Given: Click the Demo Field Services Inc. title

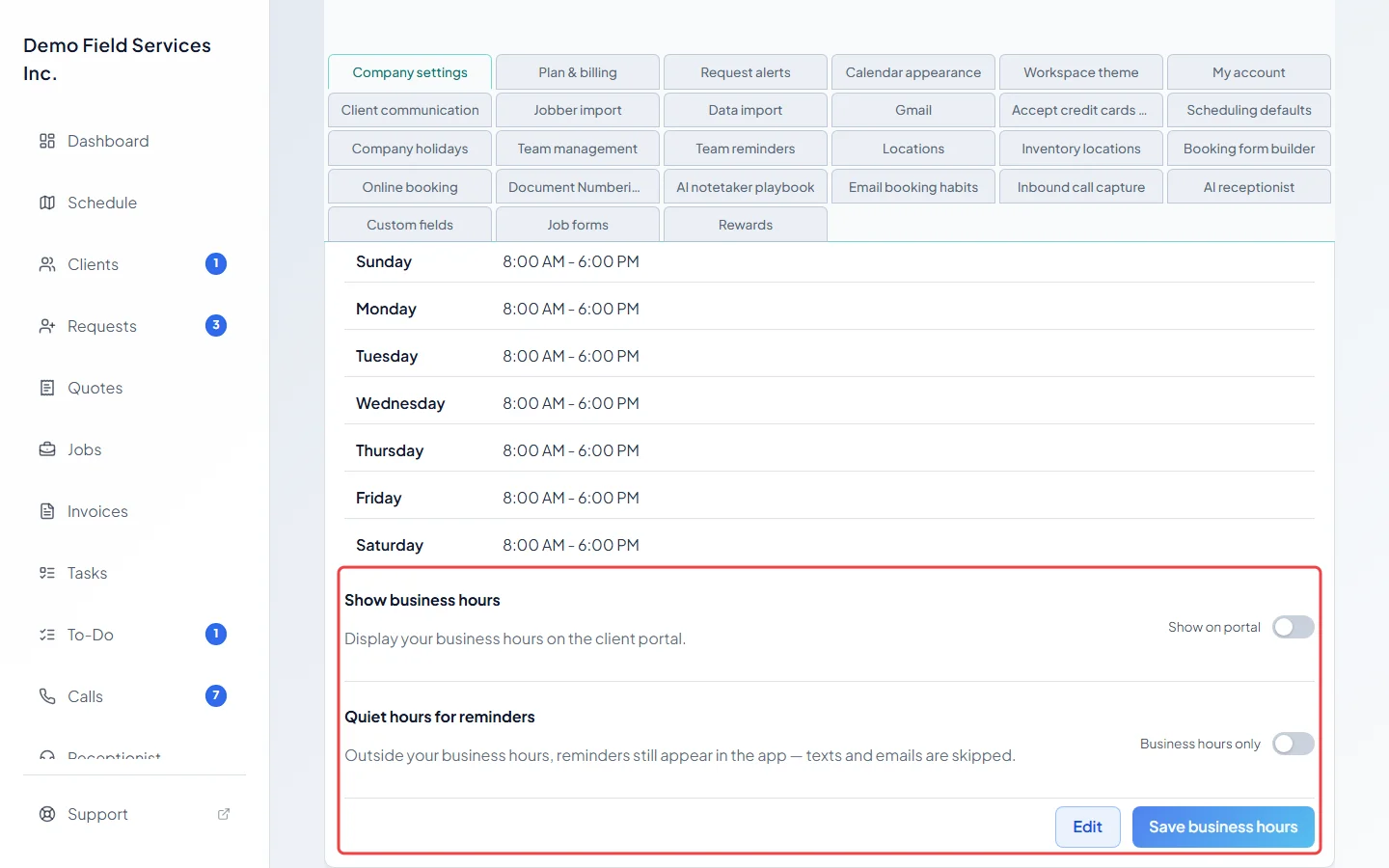Looking at the screenshot, I should click(x=117, y=59).
